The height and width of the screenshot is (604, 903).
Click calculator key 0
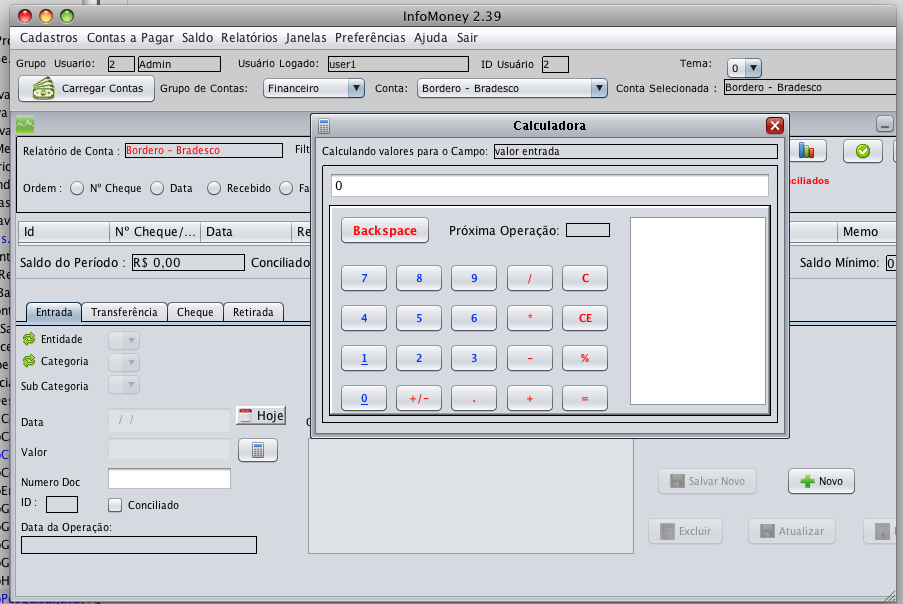[x=364, y=398]
